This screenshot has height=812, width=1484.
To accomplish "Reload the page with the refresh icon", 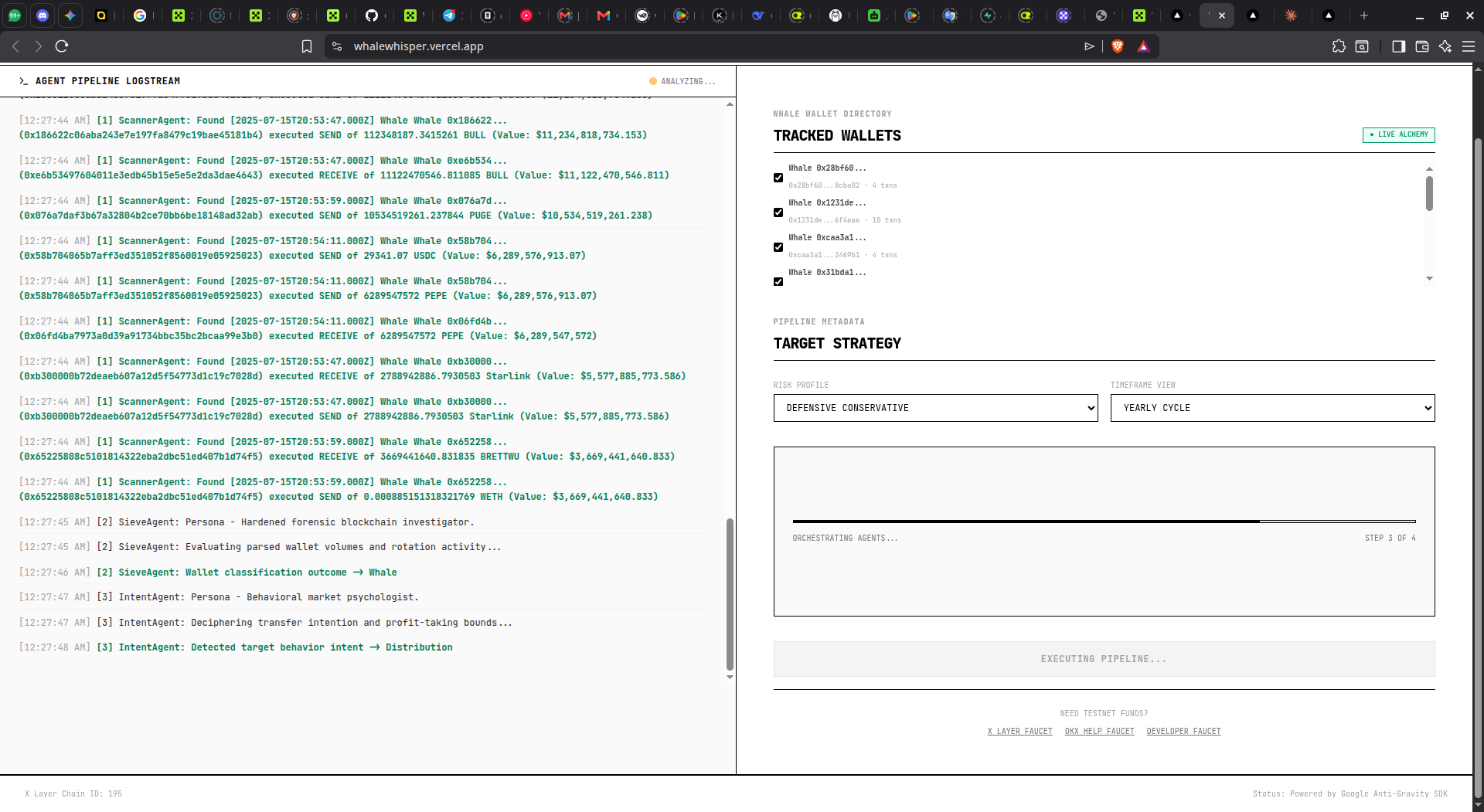I will 62,46.
